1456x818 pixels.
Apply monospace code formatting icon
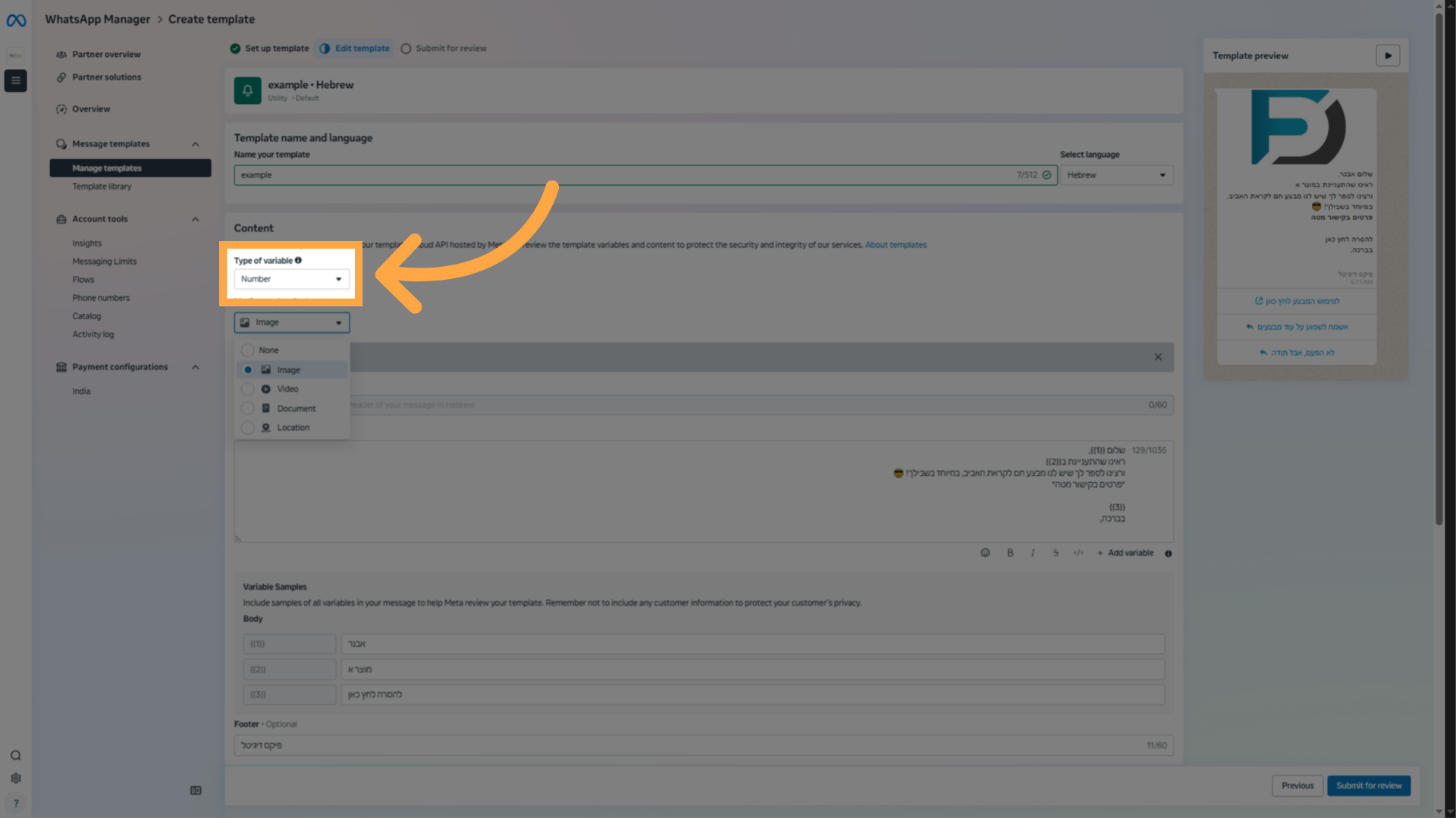click(1078, 553)
